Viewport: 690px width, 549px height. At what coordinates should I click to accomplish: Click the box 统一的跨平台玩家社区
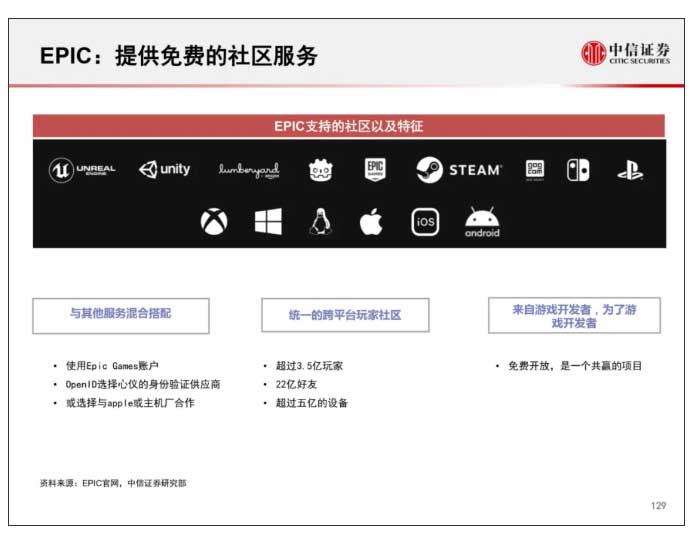click(345, 315)
